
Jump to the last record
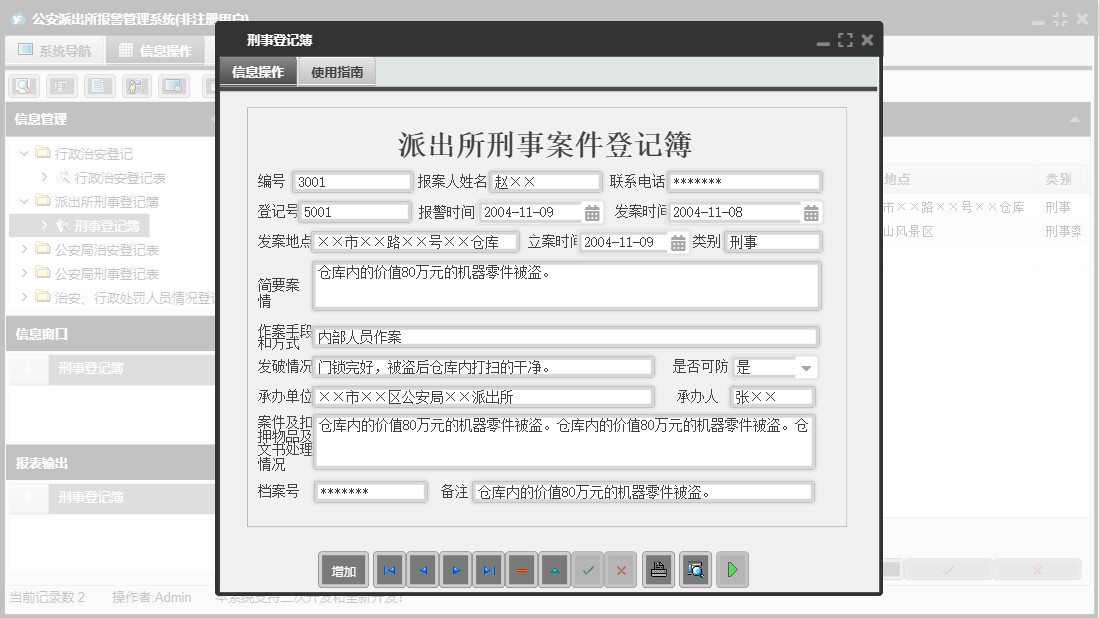[x=489, y=570]
